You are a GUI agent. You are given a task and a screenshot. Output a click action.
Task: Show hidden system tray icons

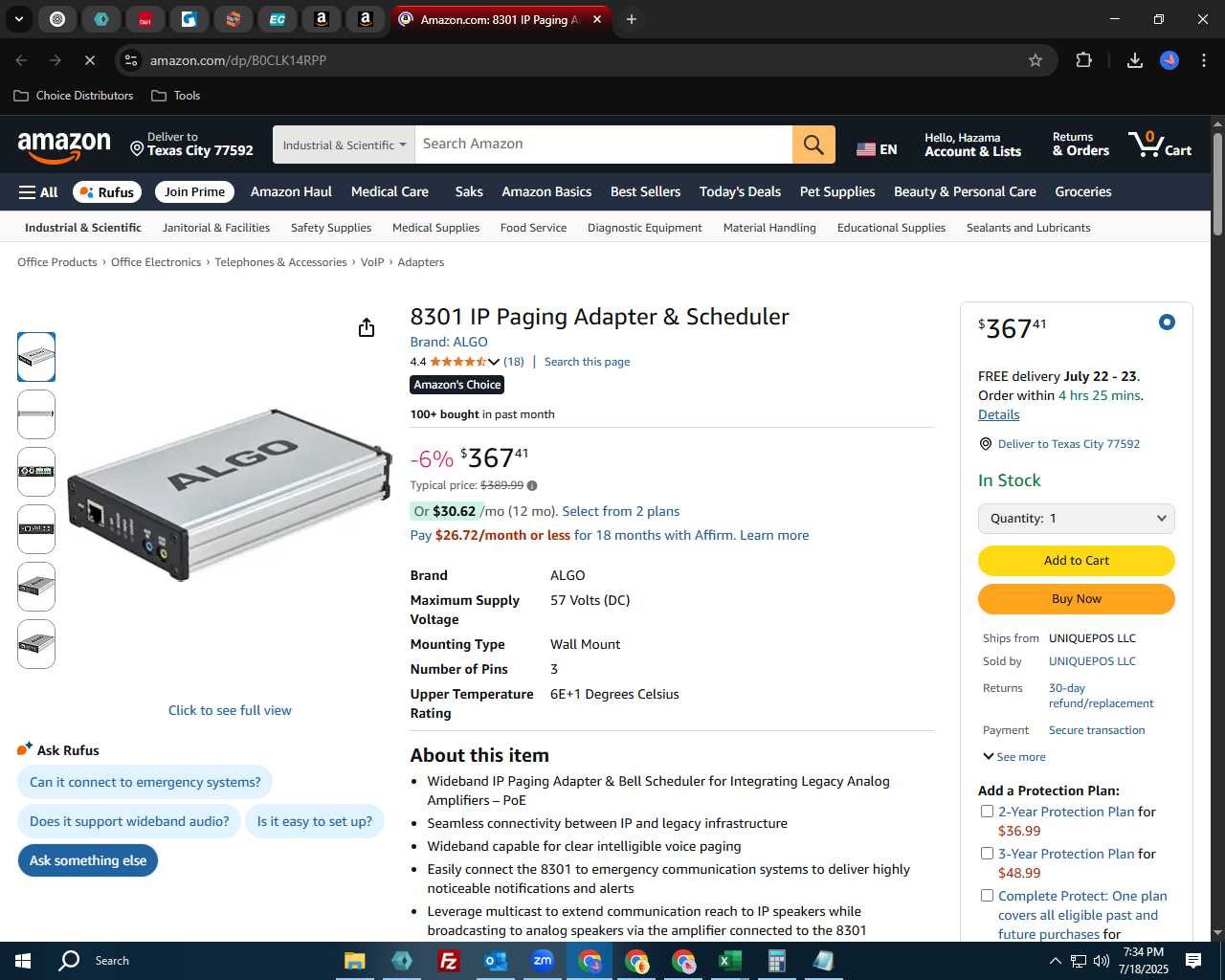[1055, 961]
